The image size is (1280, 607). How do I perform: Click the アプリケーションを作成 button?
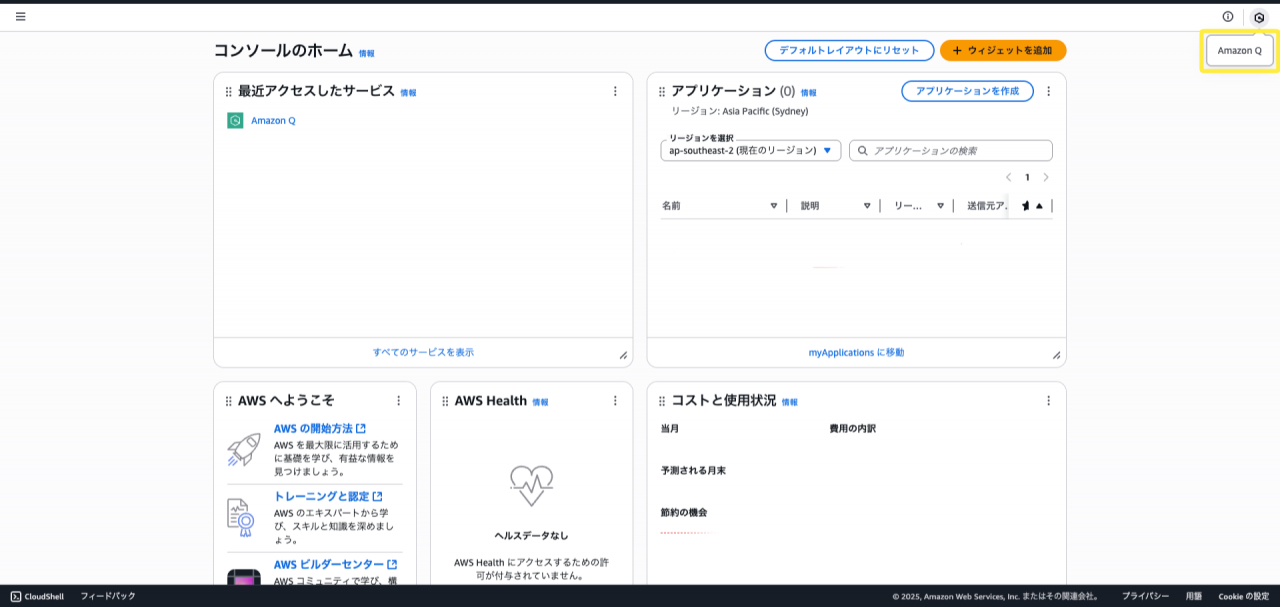tap(967, 91)
